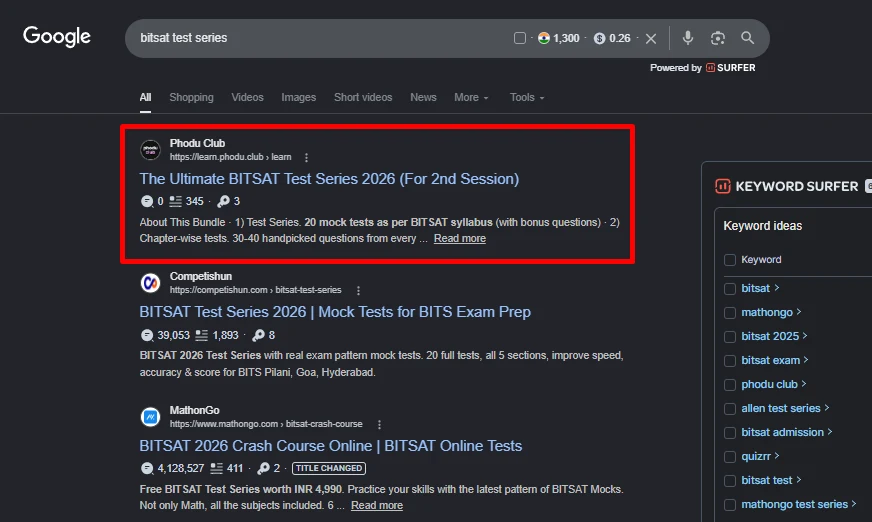Tick the checkbox in the search bar

coord(520,38)
